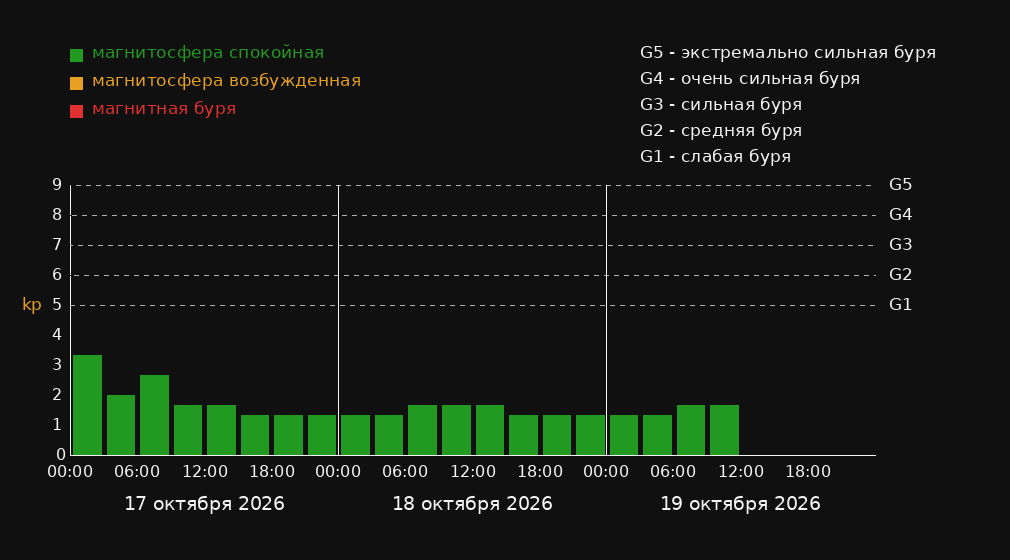Screen dimensions: 1010x560
Task: Click the 12:00 time label for 17 октября
Action: click(205, 472)
